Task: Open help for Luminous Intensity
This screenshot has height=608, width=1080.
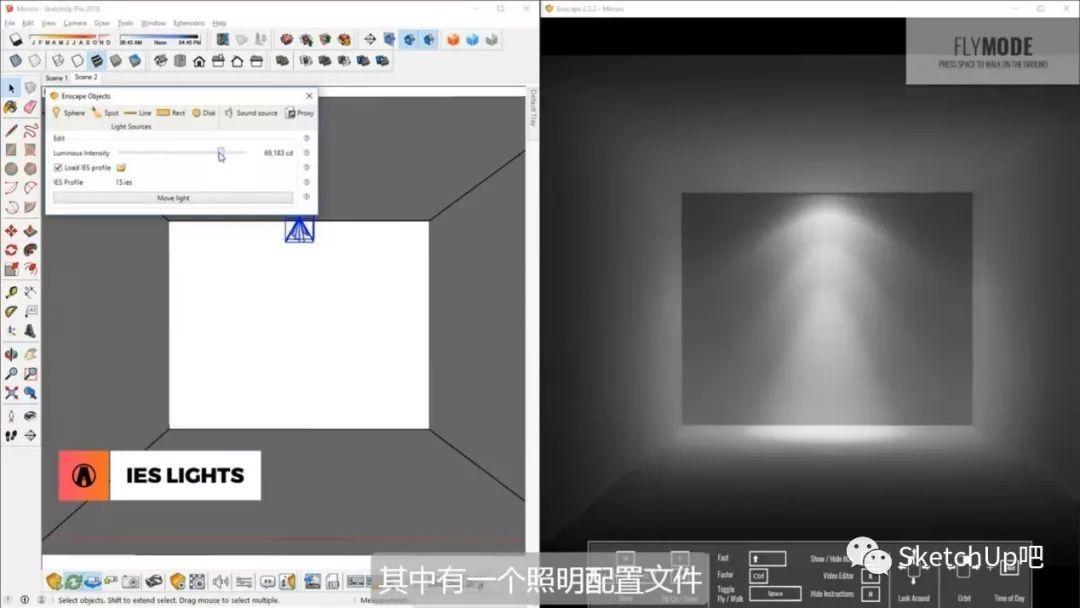Action: tap(307, 153)
